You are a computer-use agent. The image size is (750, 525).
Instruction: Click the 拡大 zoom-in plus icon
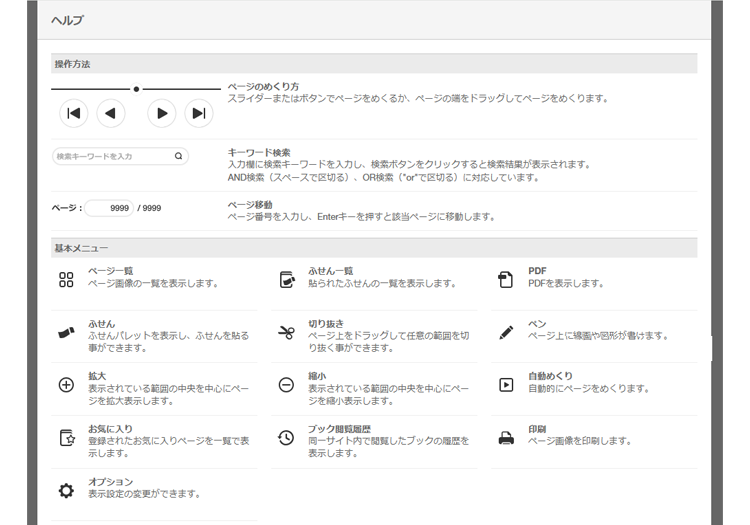pyautogui.click(x=66, y=385)
